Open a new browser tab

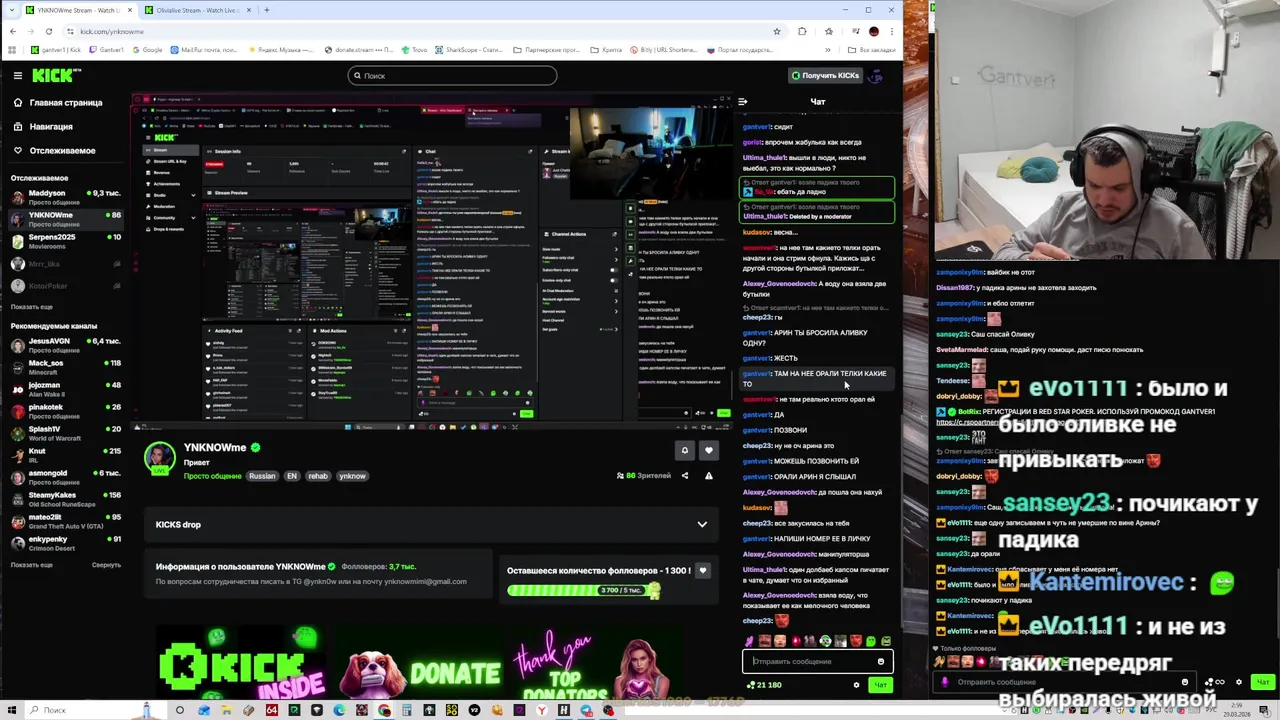267,10
